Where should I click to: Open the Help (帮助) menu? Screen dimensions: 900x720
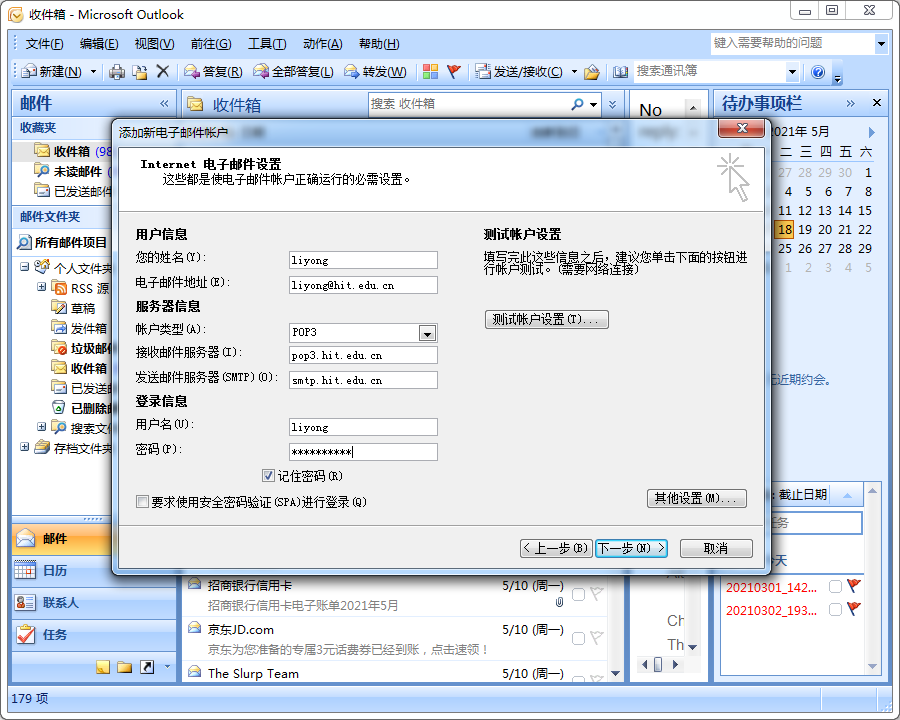(379, 44)
